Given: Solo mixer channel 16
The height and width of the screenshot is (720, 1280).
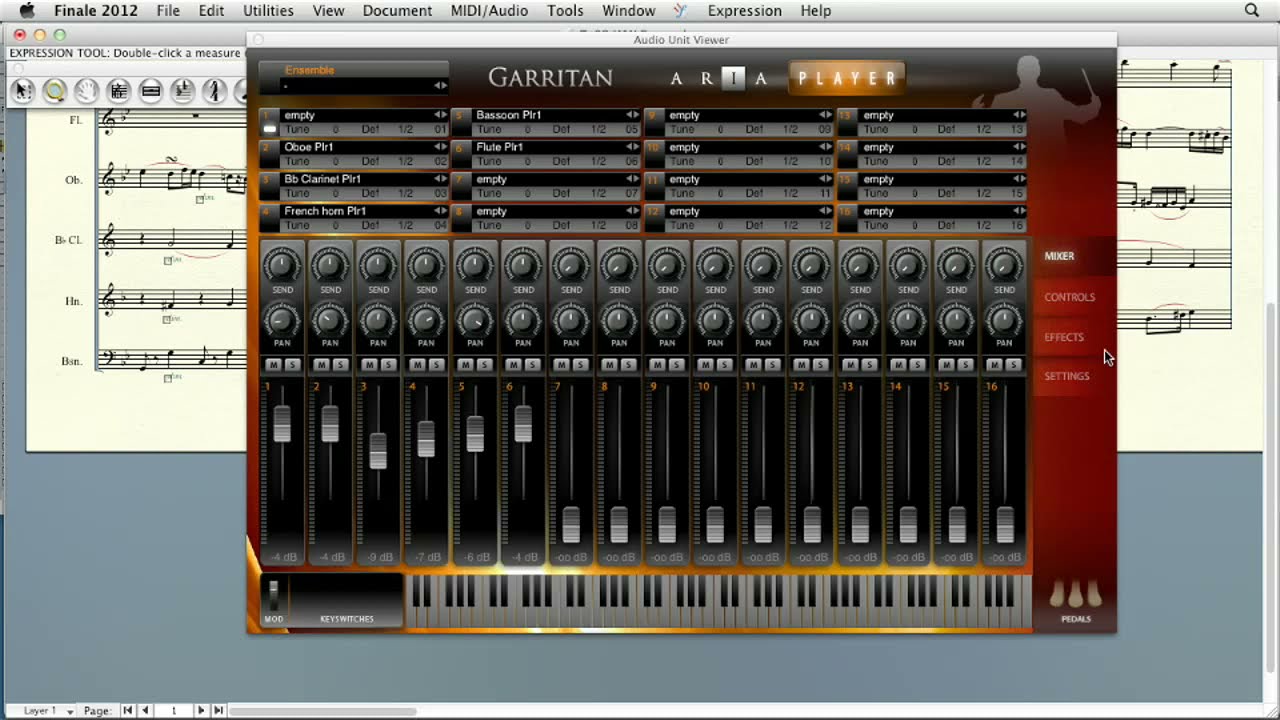Looking at the screenshot, I should click(x=1014, y=365).
